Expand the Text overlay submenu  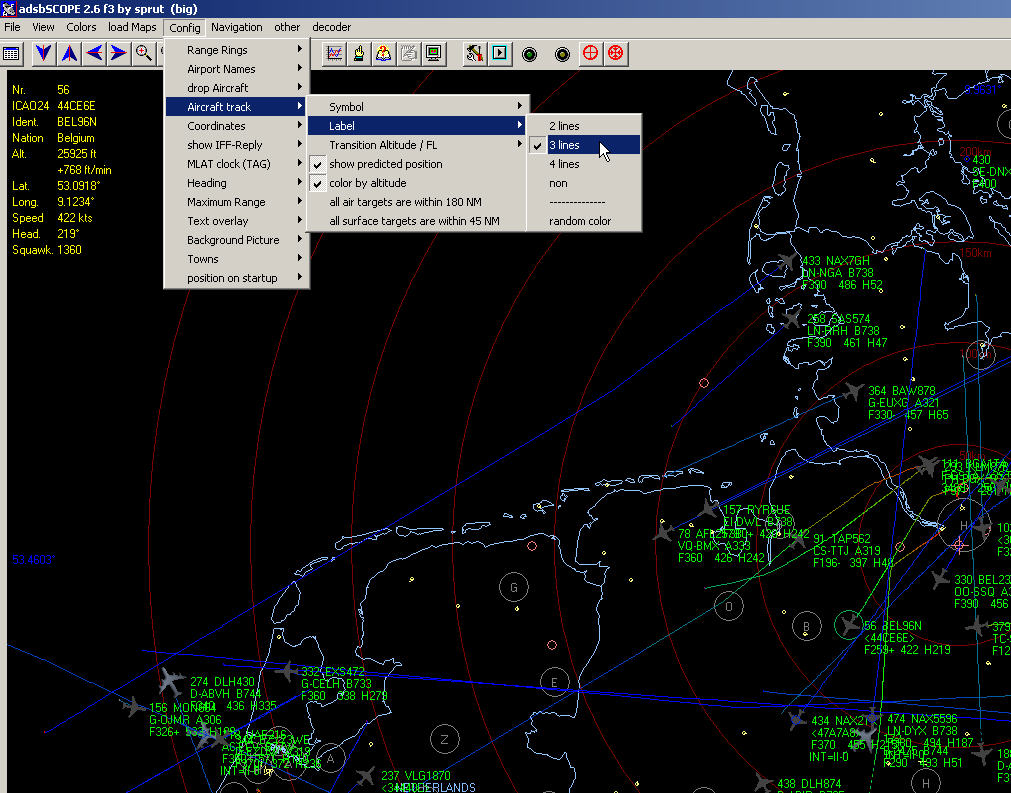tap(237, 221)
